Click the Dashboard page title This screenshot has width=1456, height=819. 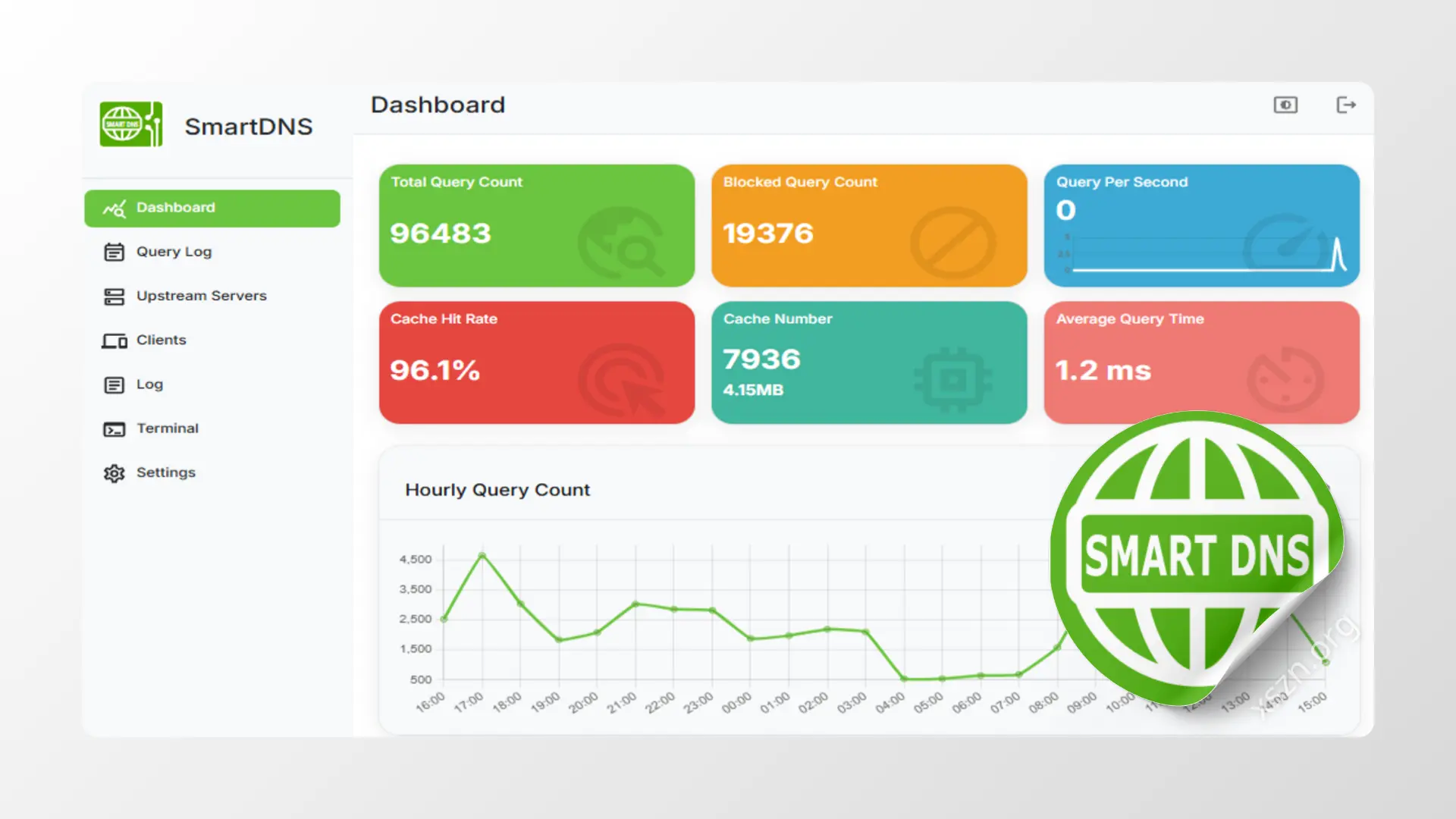tap(438, 105)
